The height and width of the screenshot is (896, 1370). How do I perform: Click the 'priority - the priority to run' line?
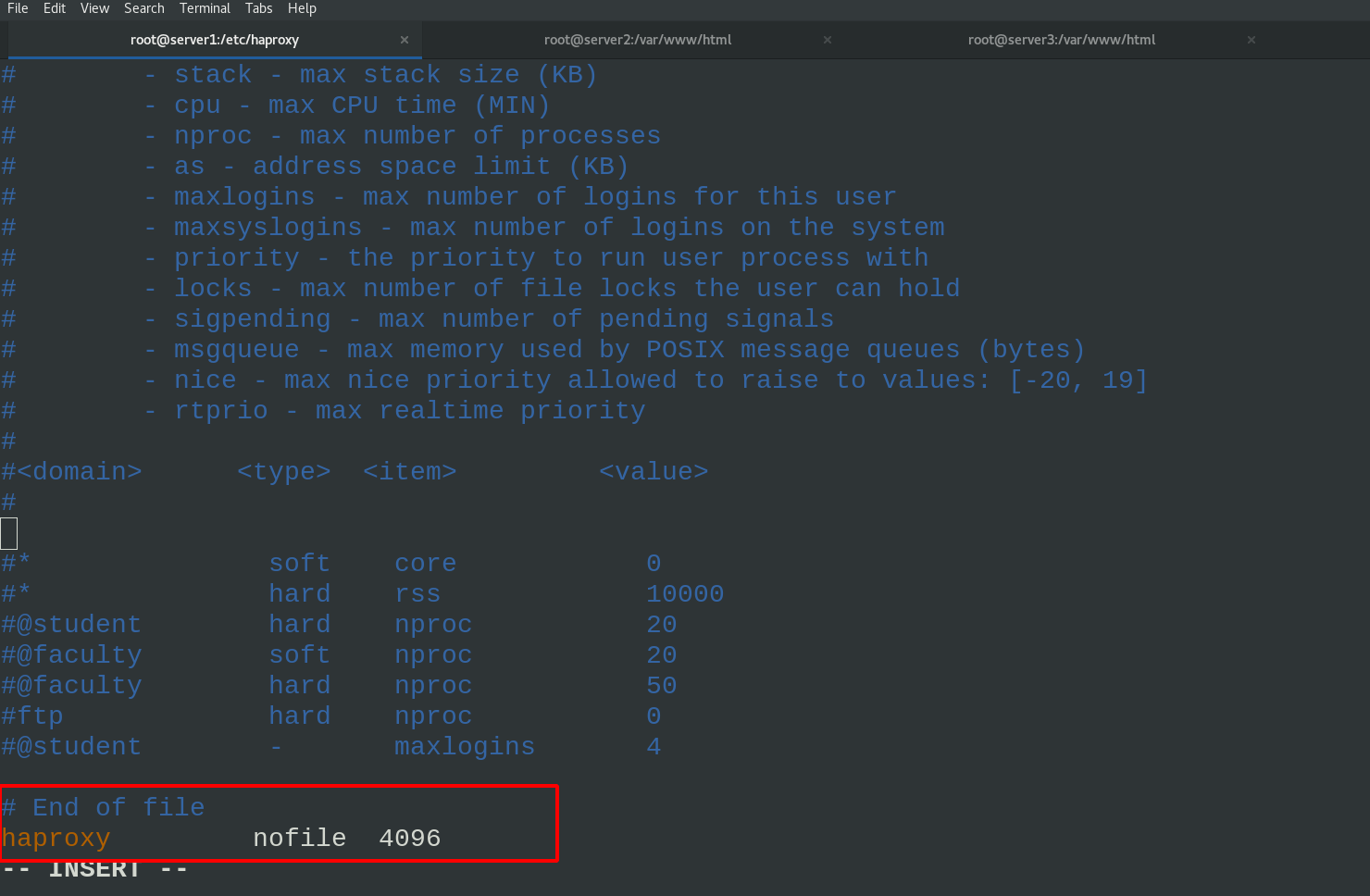click(536, 257)
